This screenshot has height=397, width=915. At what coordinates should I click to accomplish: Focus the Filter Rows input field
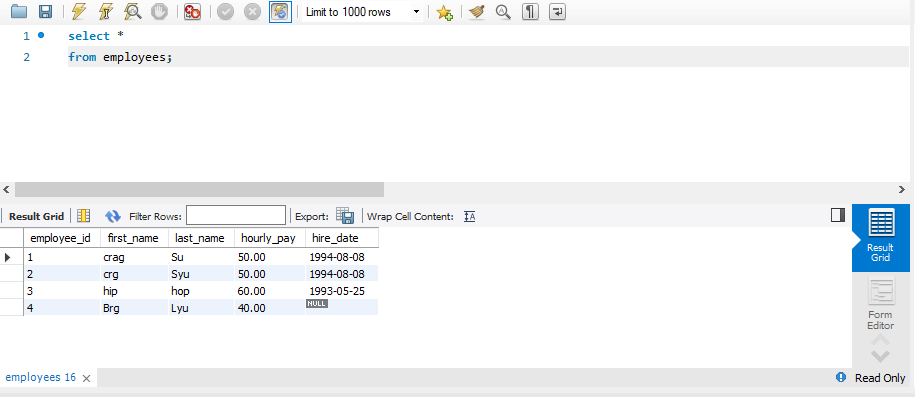[x=236, y=215]
